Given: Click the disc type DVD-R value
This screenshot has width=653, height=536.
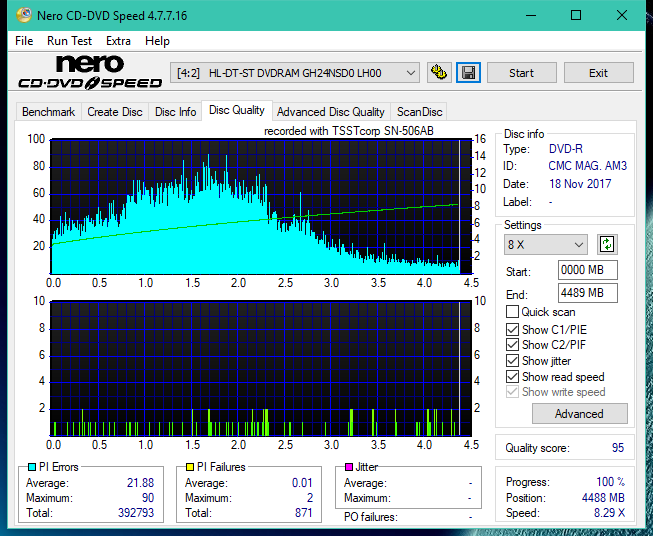Looking at the screenshot, I should tap(566, 149).
